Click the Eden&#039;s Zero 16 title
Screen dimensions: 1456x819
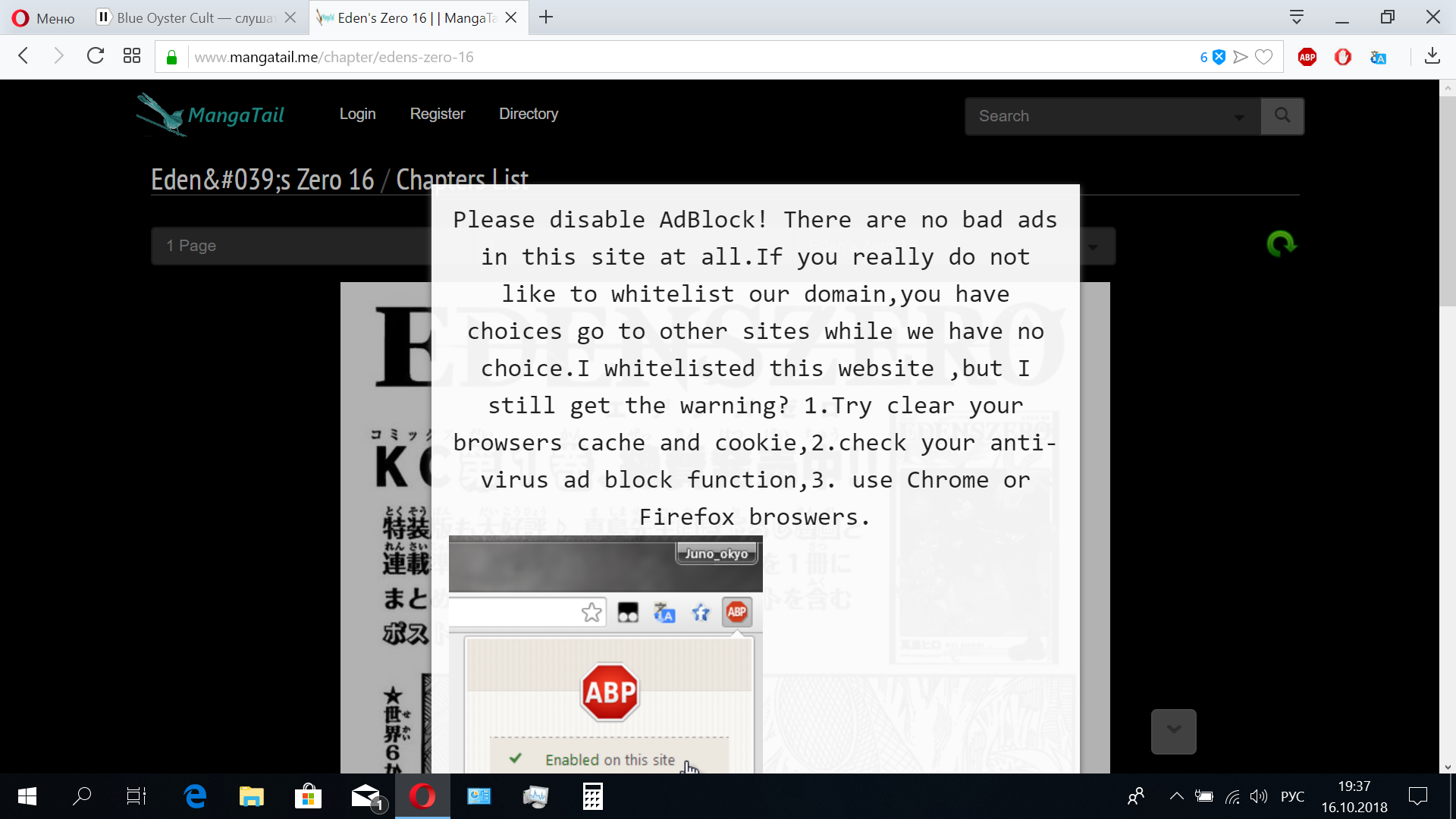pos(262,180)
